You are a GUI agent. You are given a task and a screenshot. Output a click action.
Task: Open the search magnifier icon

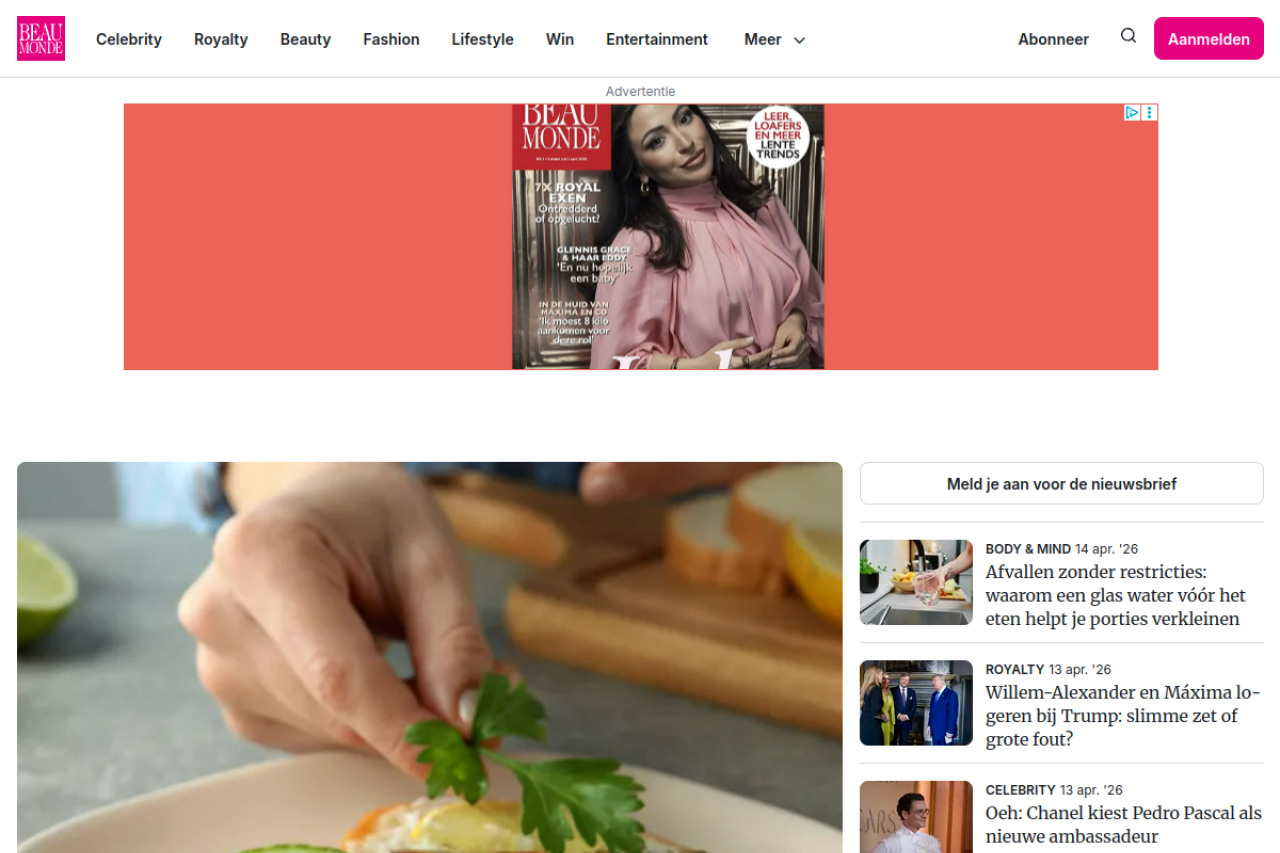pyautogui.click(x=1128, y=36)
